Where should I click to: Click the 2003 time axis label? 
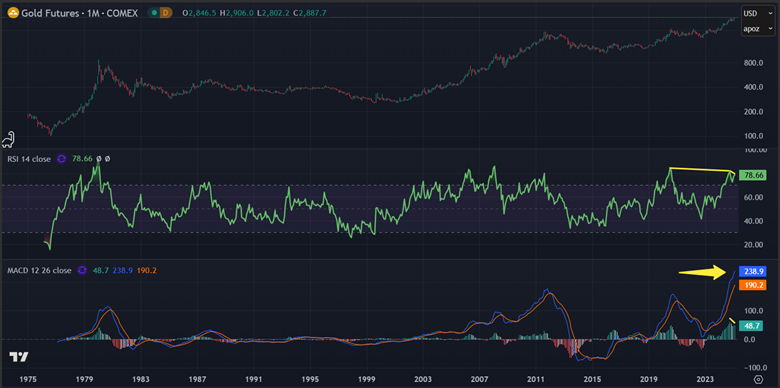[x=423, y=379]
